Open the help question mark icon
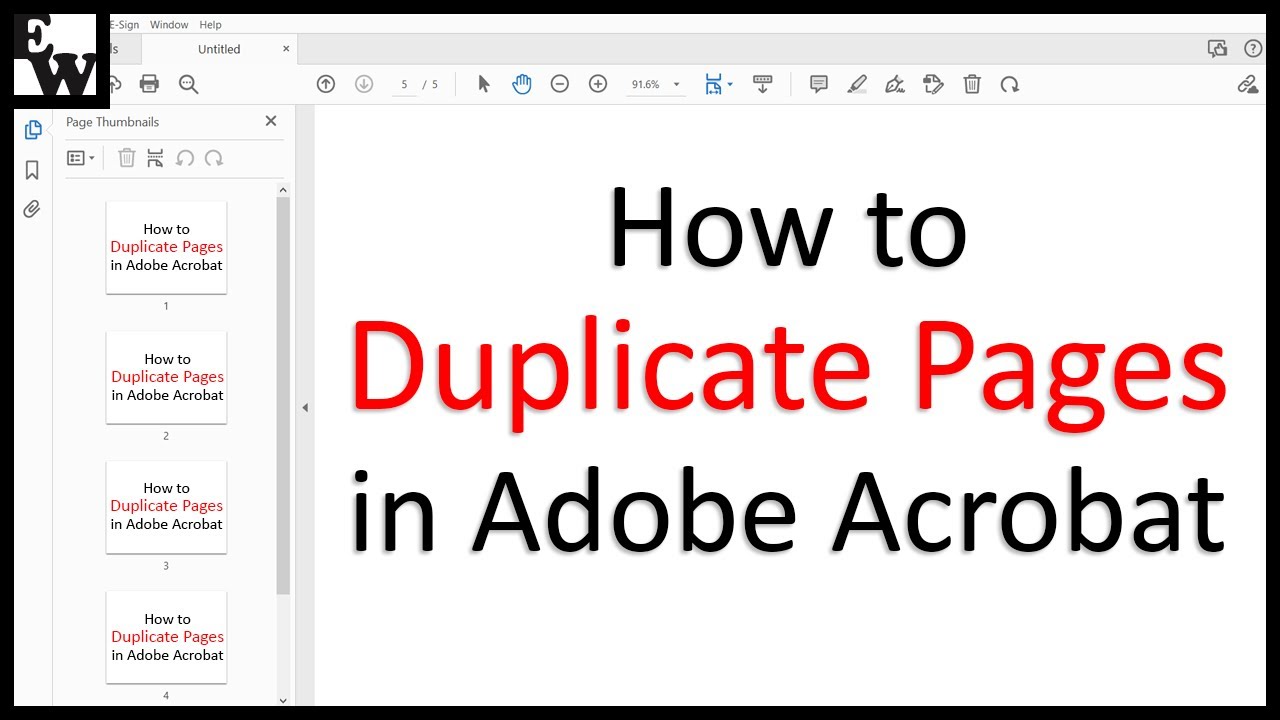The image size is (1280, 720). coord(1253,48)
